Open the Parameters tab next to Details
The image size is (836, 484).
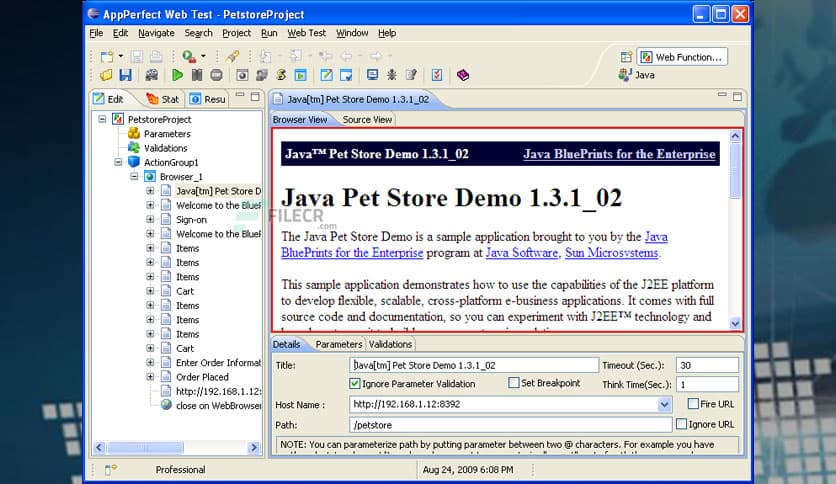[x=339, y=344]
